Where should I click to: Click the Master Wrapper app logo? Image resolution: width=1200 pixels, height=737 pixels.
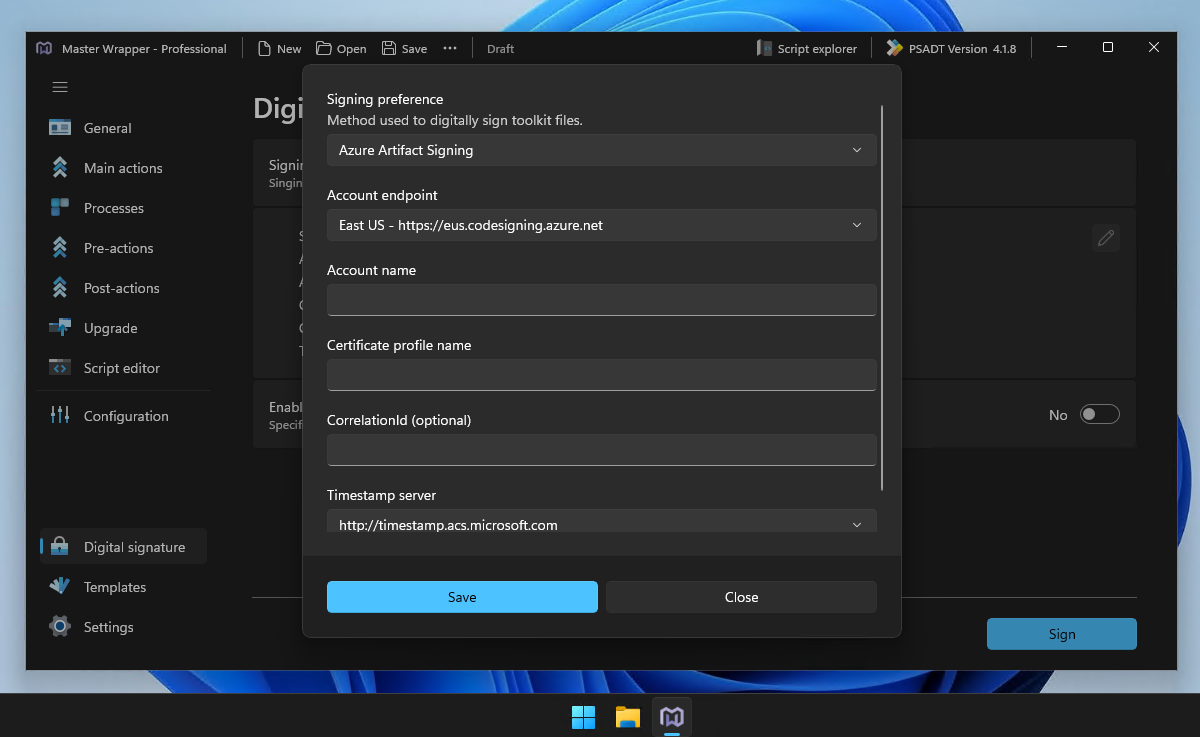tap(44, 48)
